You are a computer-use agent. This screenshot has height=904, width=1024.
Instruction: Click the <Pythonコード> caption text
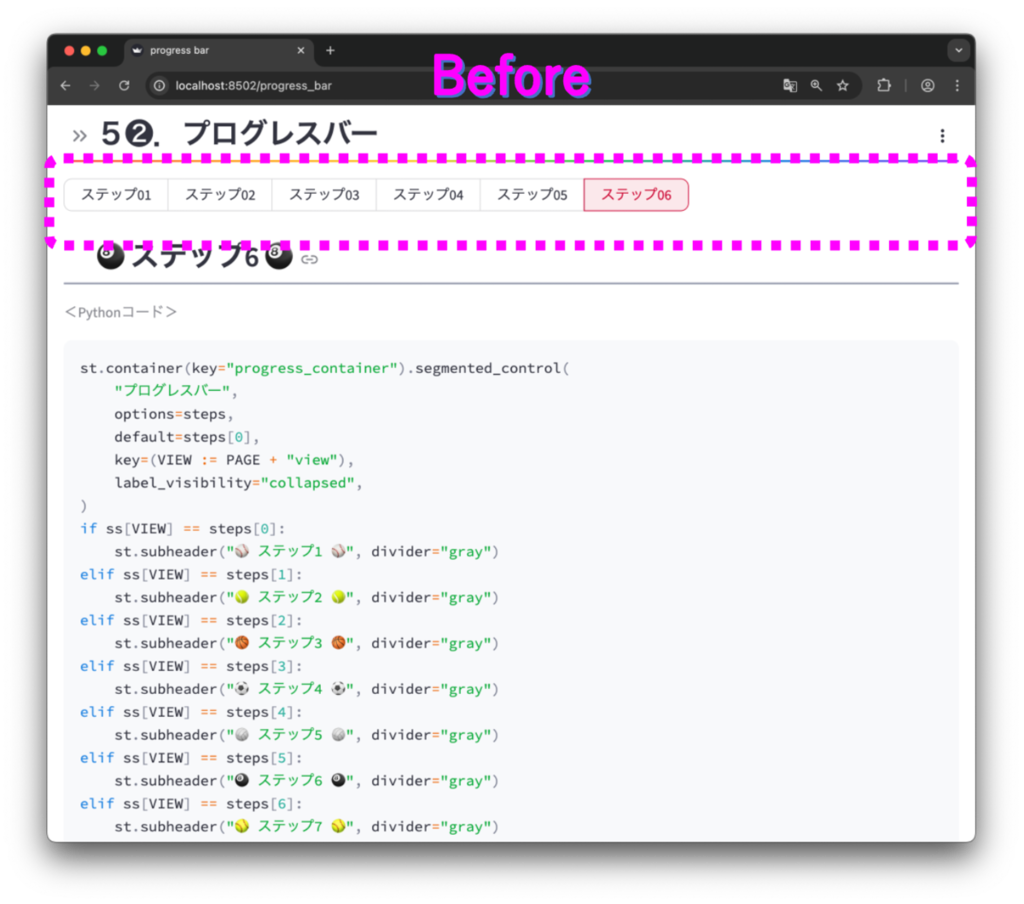121,312
